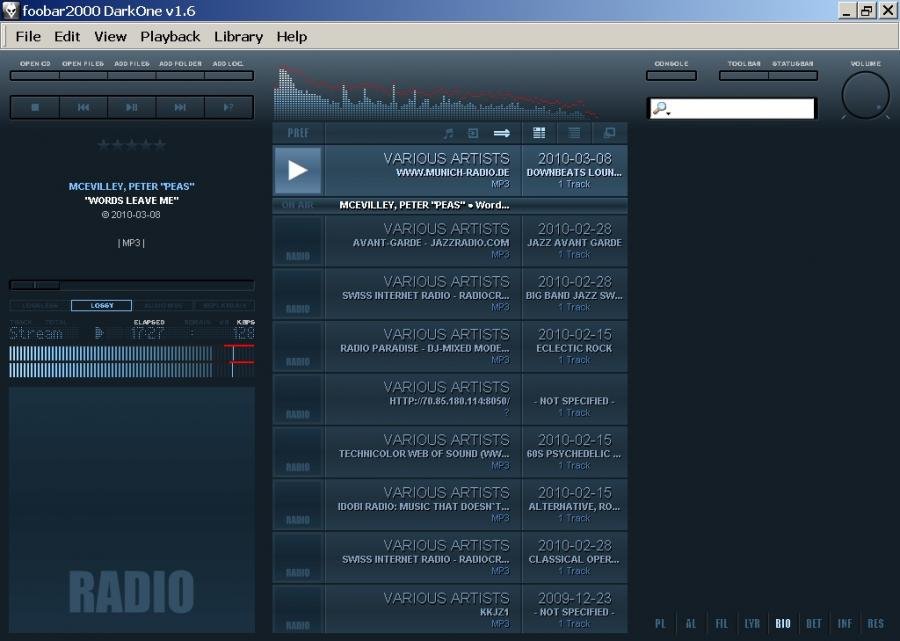Select the Big Band Jazz SW station row
900x641 pixels.
pos(450,294)
